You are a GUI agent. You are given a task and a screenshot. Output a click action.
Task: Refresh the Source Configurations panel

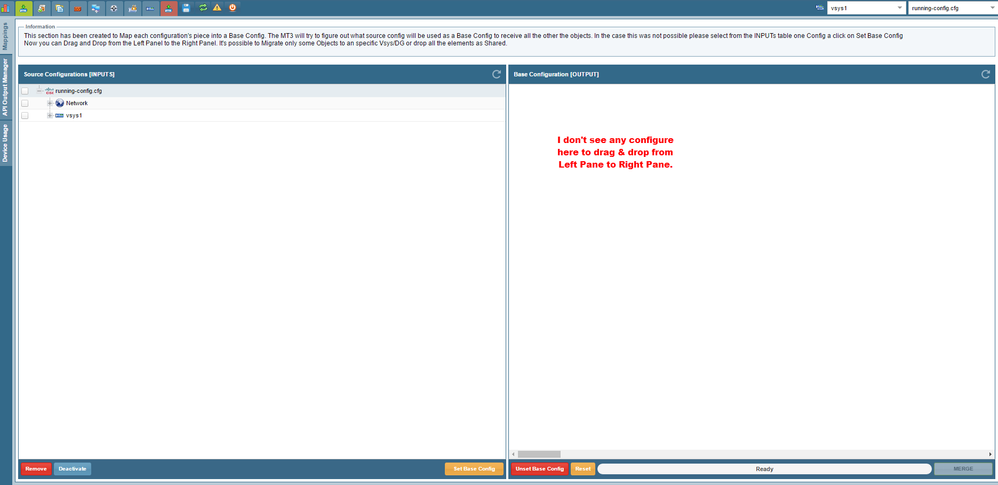(496, 74)
